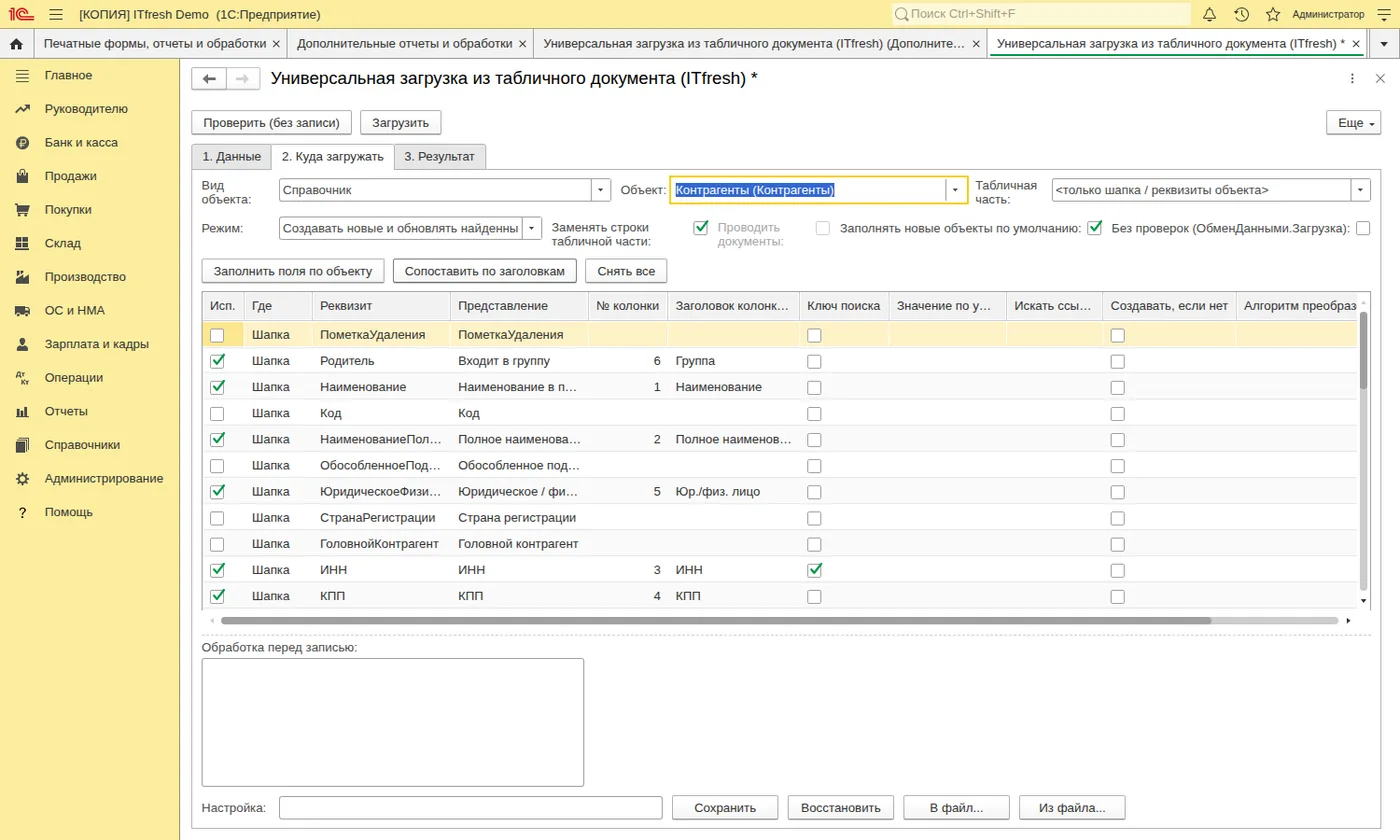
Task: Click the Загрузить button
Action: pyautogui.click(x=400, y=123)
